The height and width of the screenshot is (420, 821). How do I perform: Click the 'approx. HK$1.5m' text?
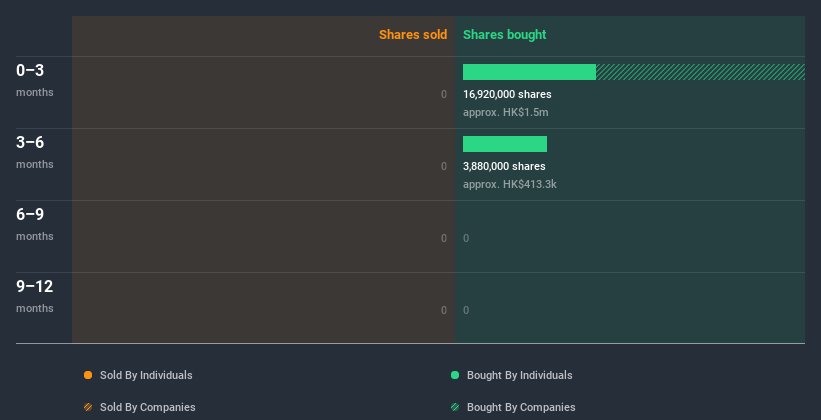click(506, 113)
